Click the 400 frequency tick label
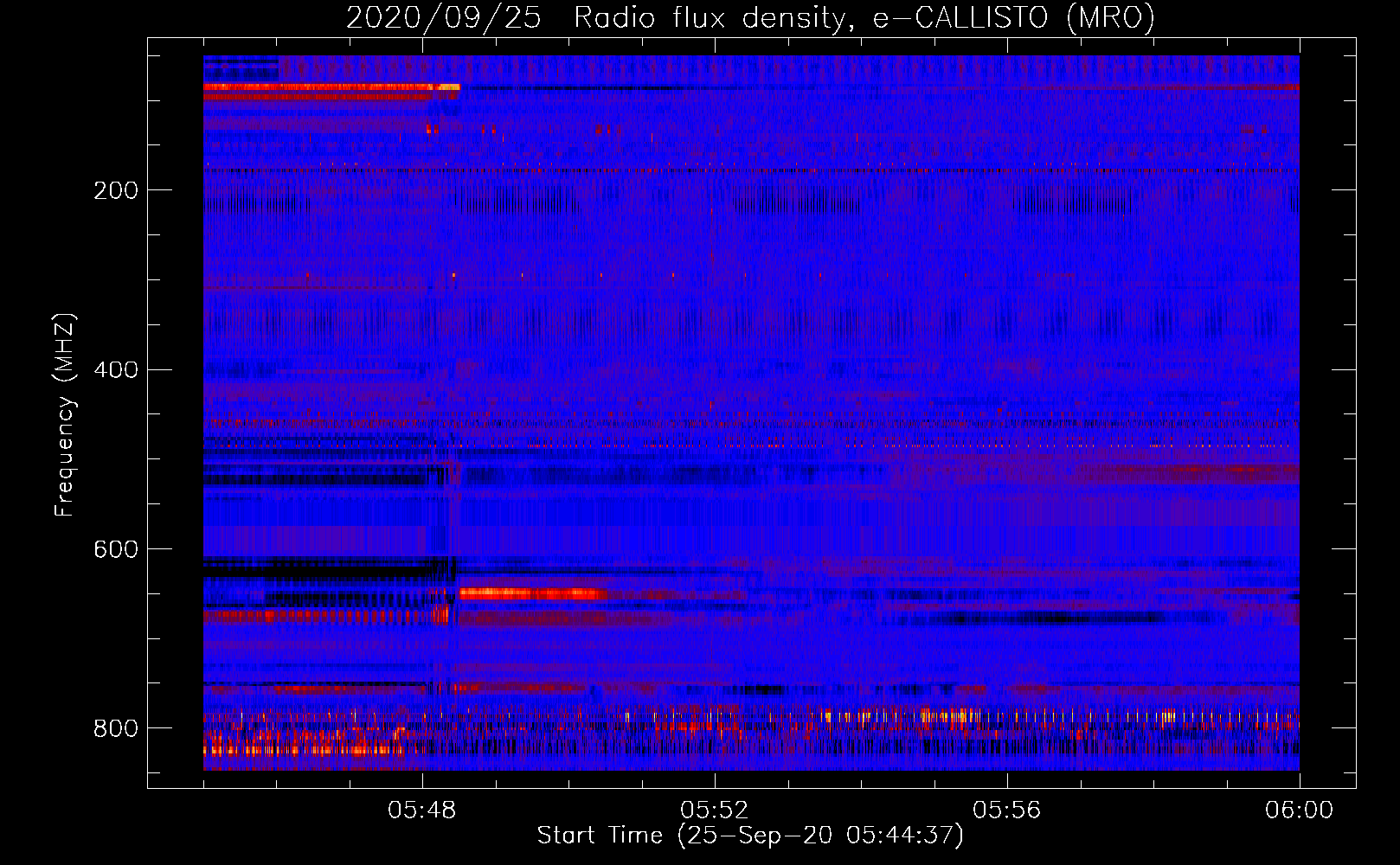 [116, 370]
